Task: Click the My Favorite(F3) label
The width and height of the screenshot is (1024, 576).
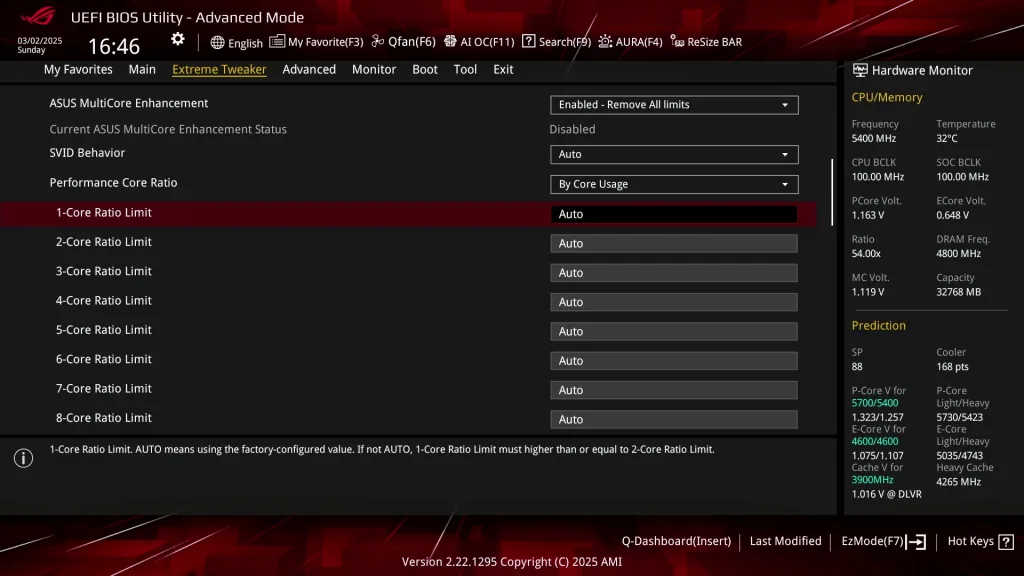Action: pyautogui.click(x=325, y=42)
